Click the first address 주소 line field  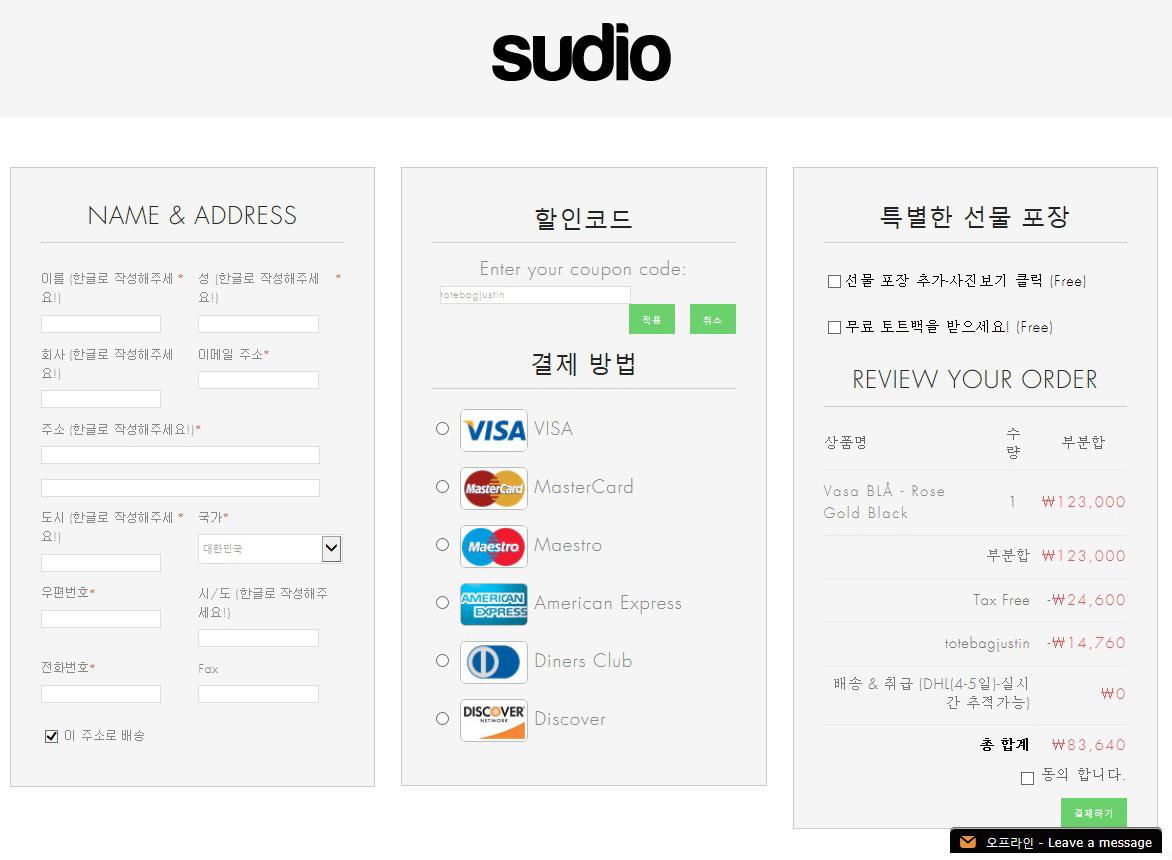coord(180,455)
